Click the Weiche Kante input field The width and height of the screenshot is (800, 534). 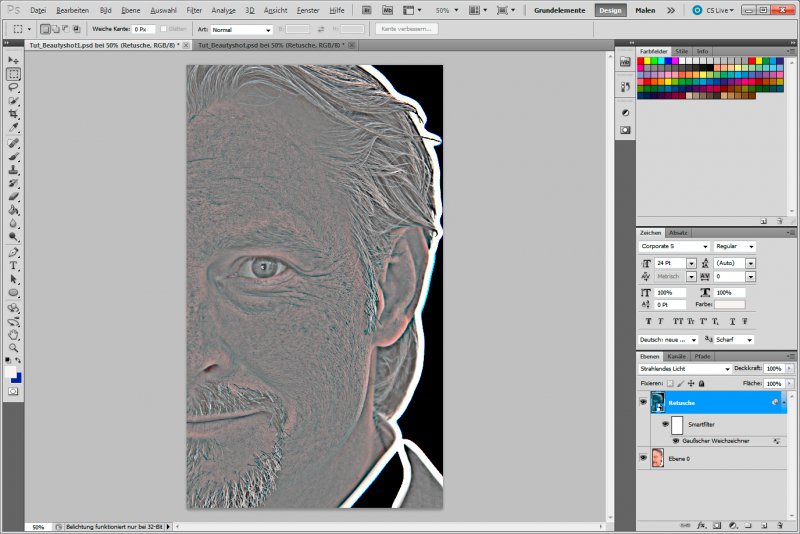pyautogui.click(x=143, y=30)
